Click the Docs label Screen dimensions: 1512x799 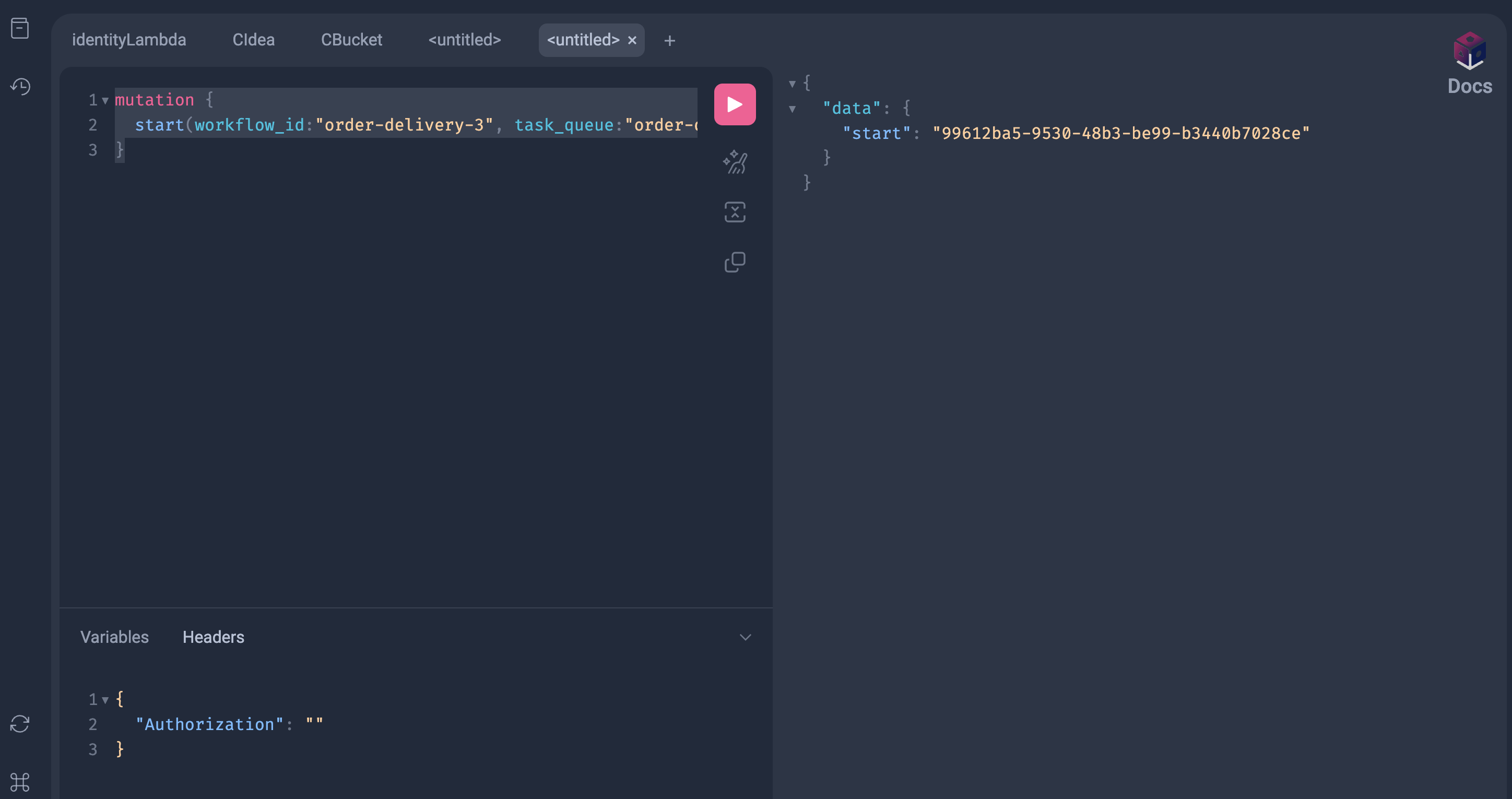pyautogui.click(x=1470, y=86)
